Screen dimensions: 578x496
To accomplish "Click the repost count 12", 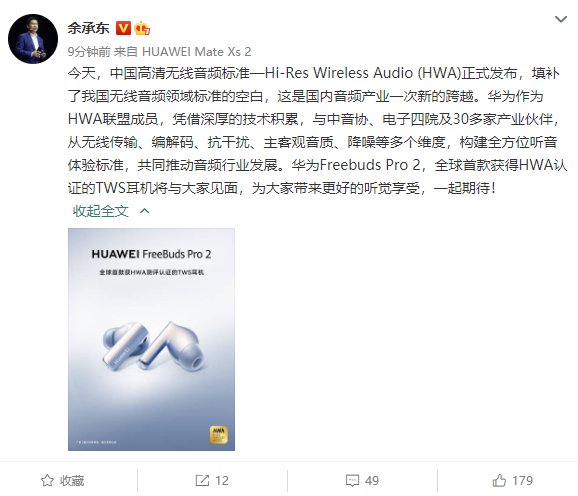I will point(222,481).
